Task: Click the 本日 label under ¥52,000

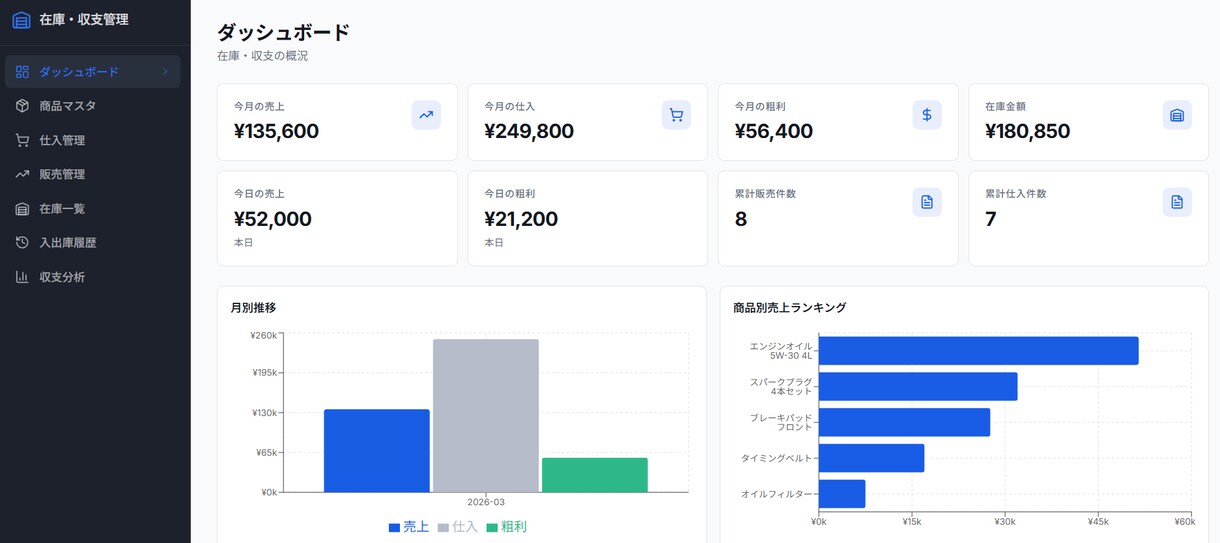Action: click(243, 243)
